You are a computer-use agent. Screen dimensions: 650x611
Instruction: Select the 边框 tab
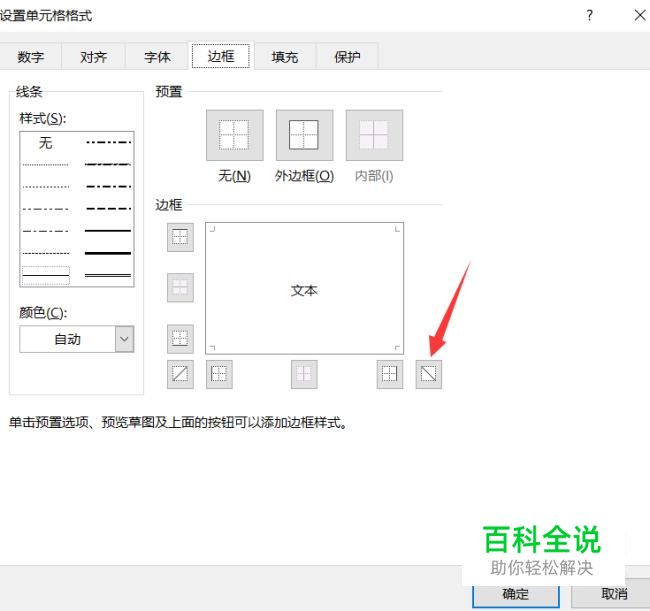[221, 56]
